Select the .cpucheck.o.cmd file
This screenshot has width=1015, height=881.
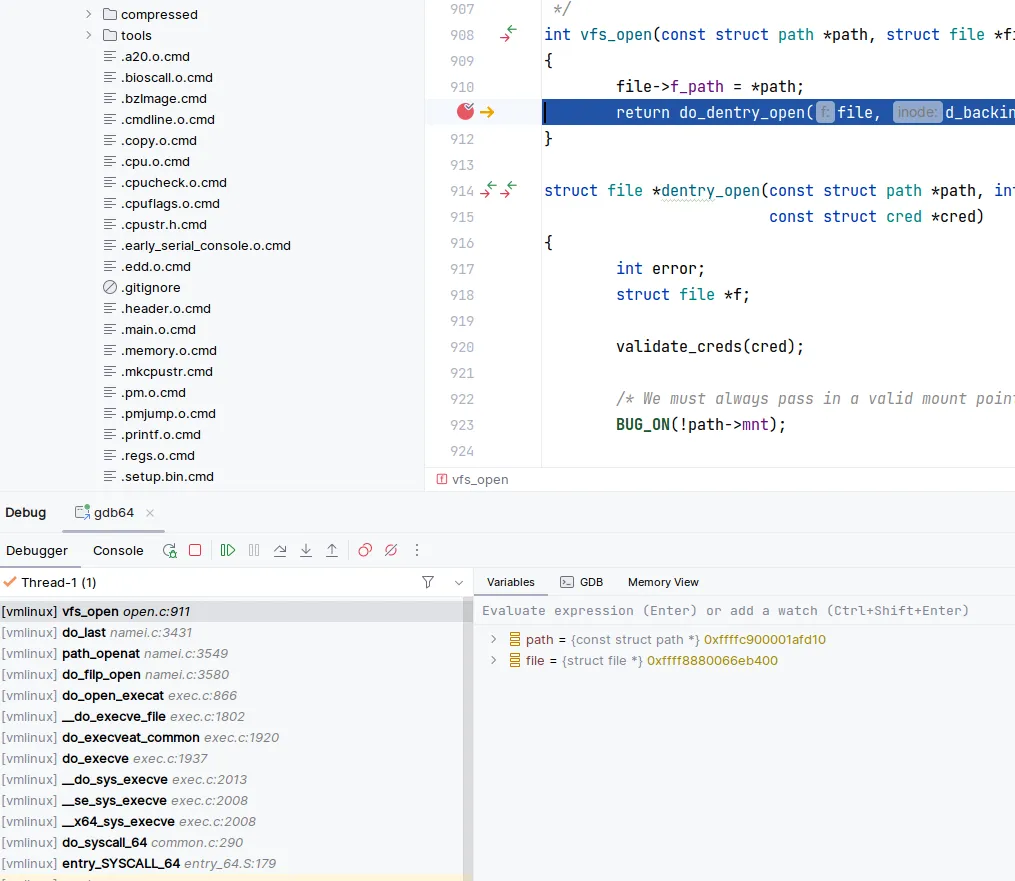(x=165, y=183)
